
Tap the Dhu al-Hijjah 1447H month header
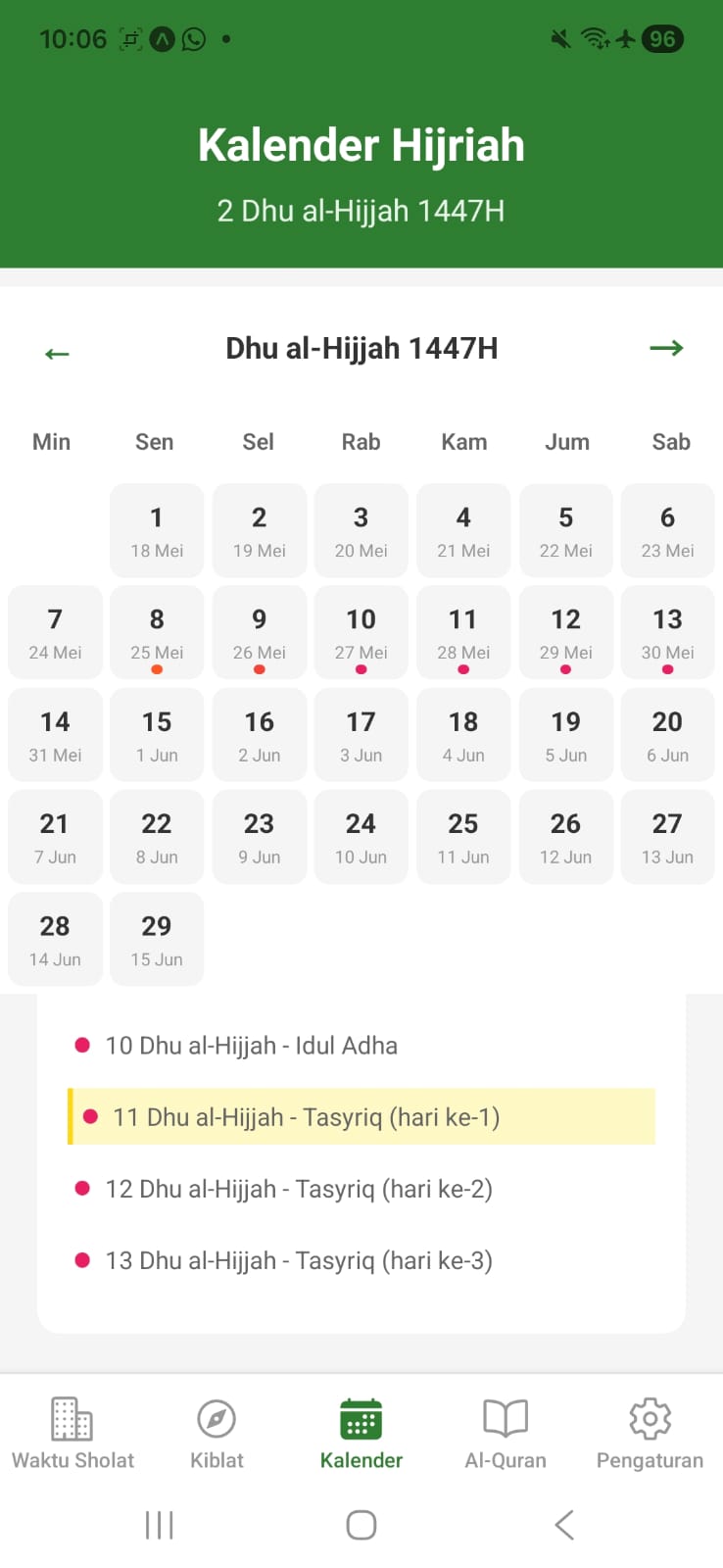click(361, 348)
